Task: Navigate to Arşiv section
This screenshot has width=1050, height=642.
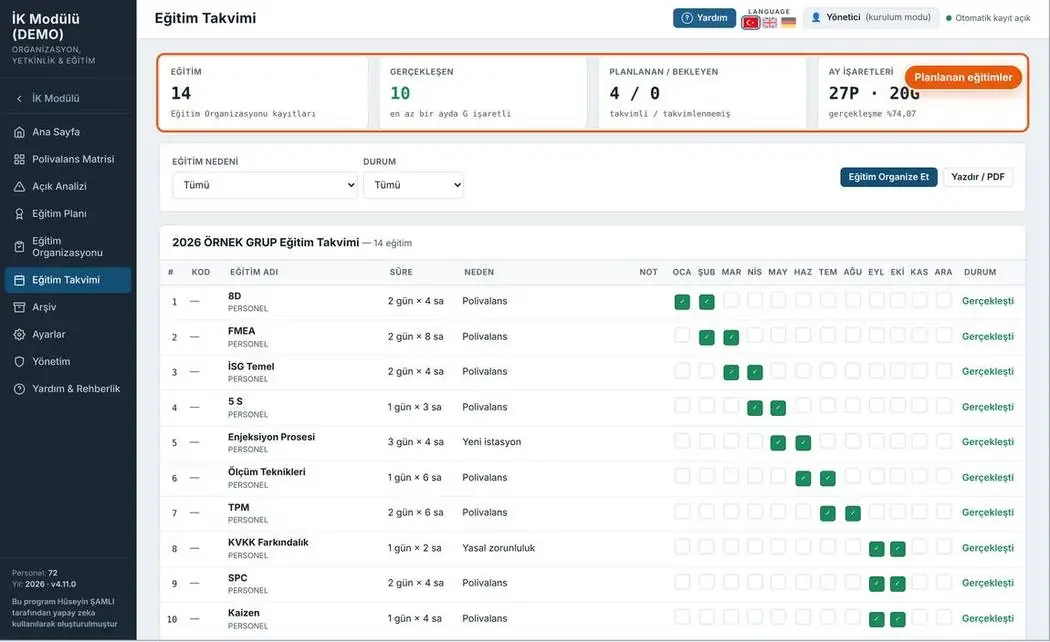Action: tap(68, 307)
